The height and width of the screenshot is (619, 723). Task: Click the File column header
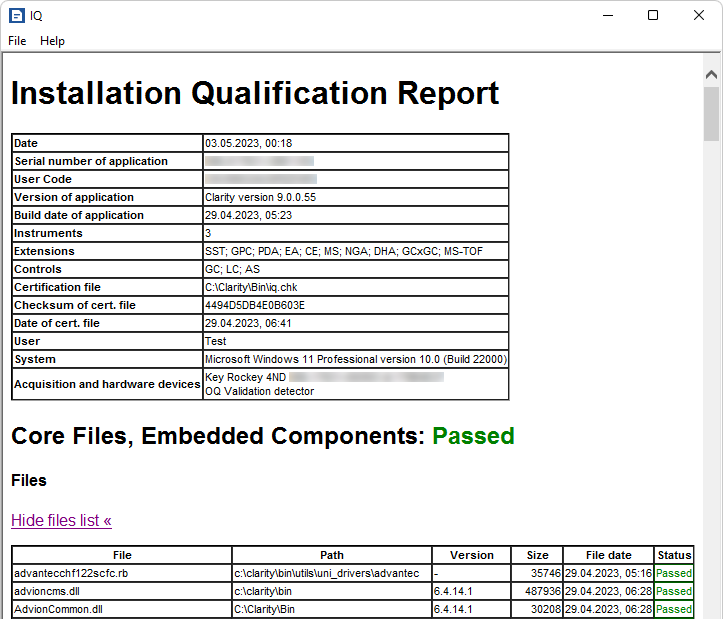[x=122, y=555]
